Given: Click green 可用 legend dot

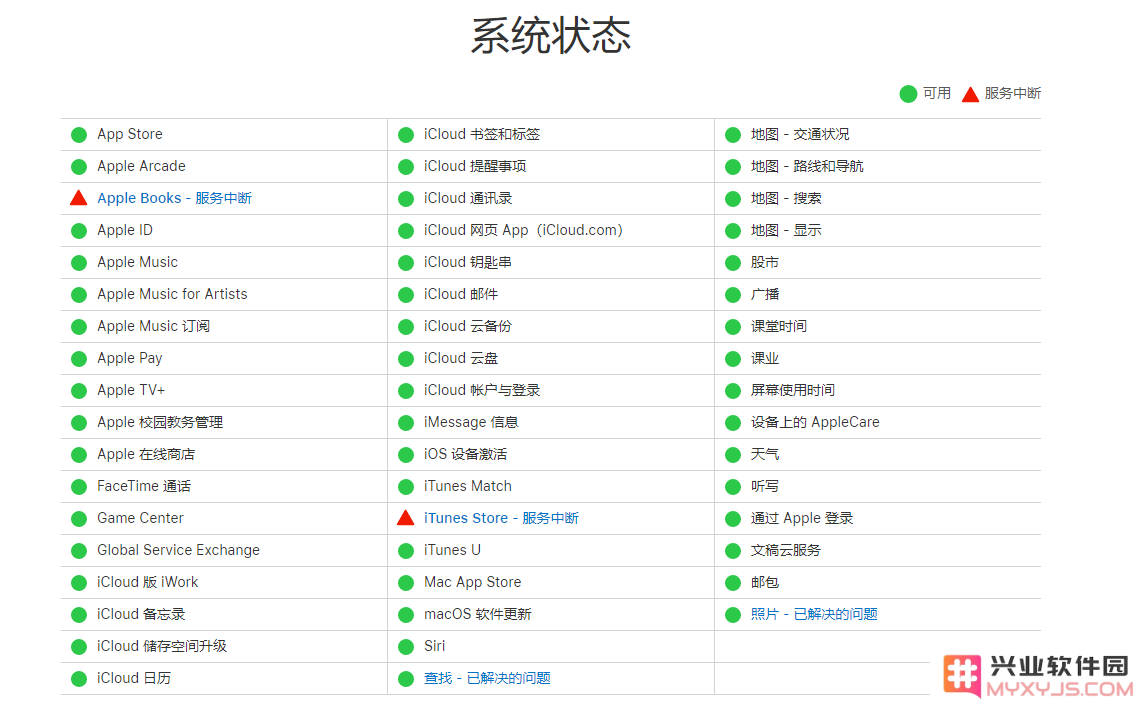Looking at the screenshot, I should tap(908, 94).
